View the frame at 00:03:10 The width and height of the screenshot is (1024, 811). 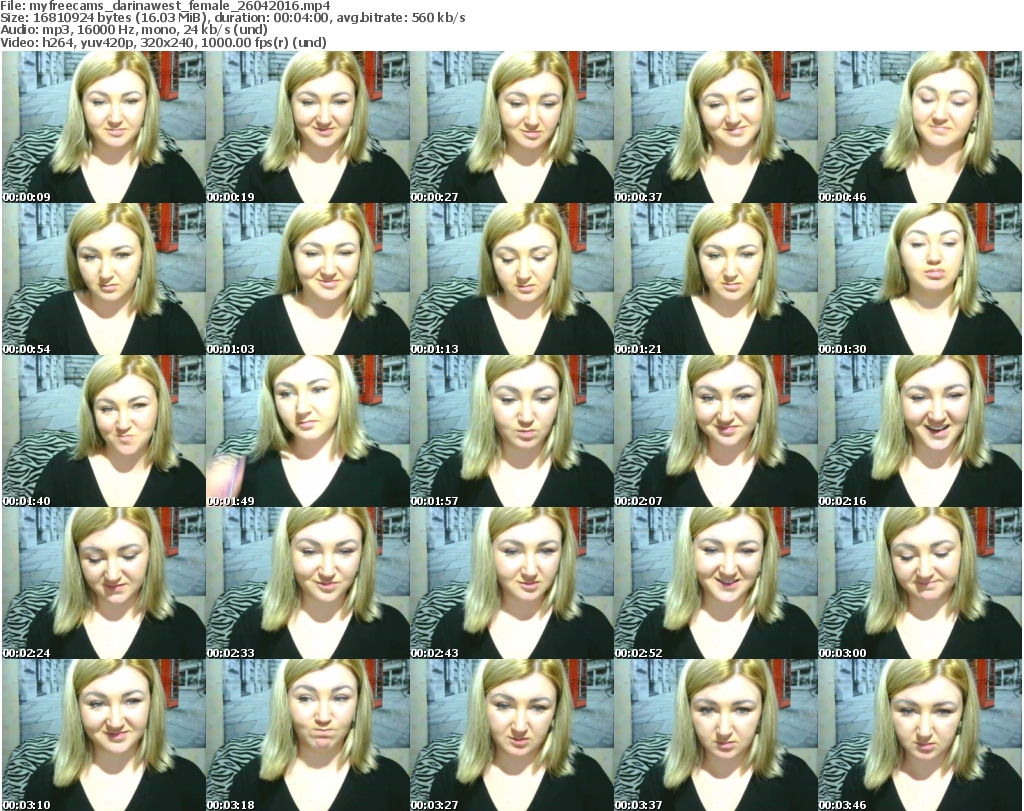104,735
